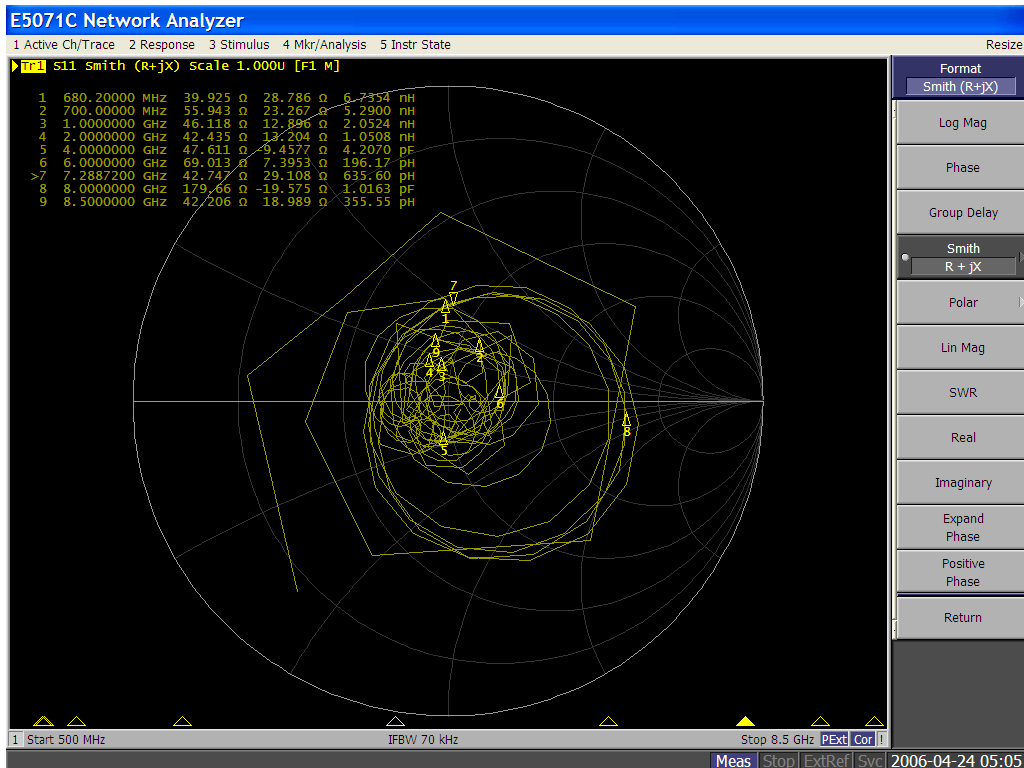Screen dimensions: 1024x768
Task: Open the 3 Stimulus menu
Action: pyautogui.click(x=239, y=44)
